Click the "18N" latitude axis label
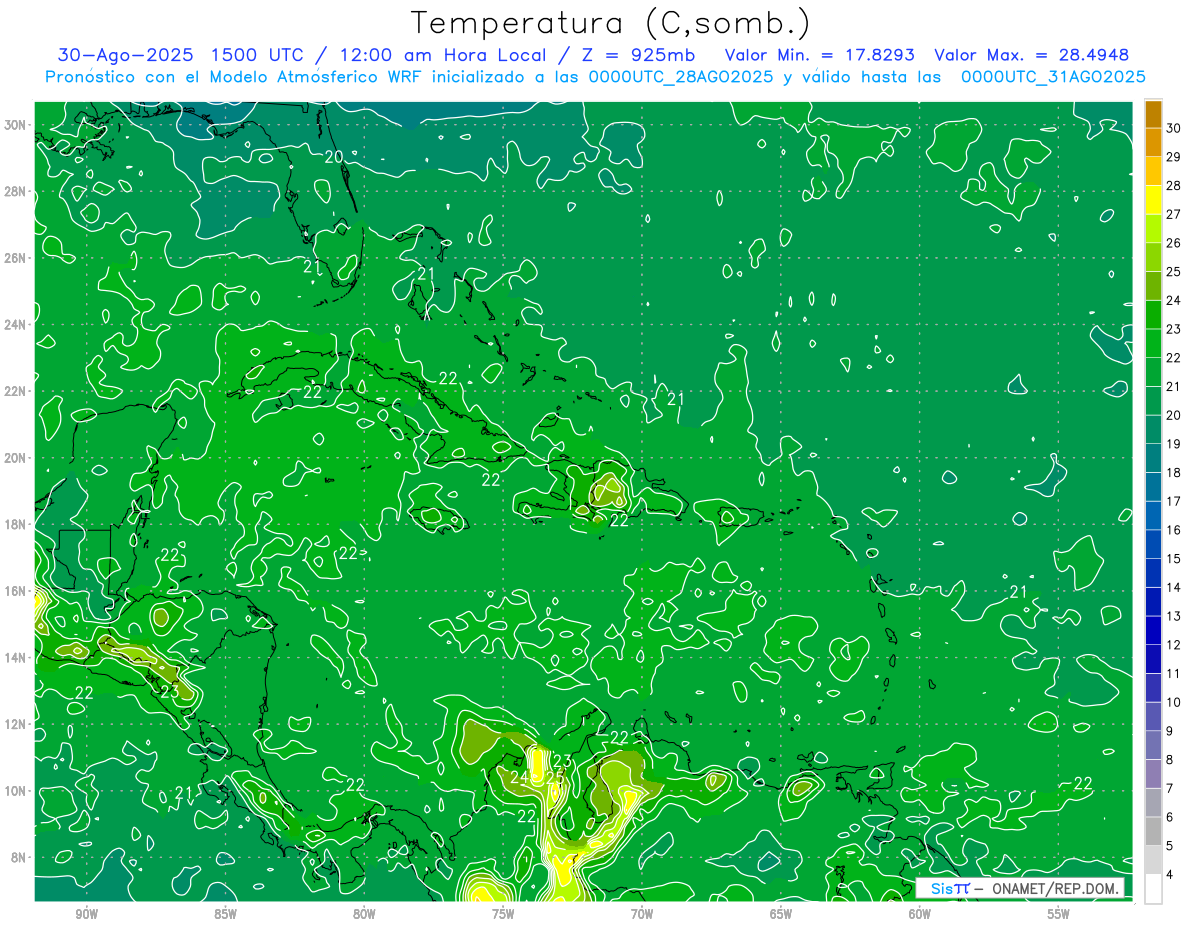 click(x=17, y=524)
